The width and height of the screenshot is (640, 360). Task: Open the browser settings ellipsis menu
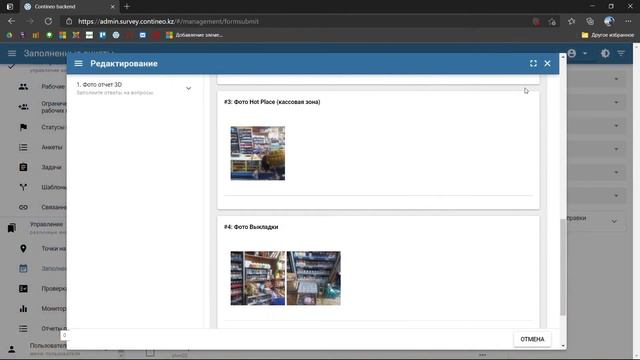pyautogui.click(x=628, y=21)
